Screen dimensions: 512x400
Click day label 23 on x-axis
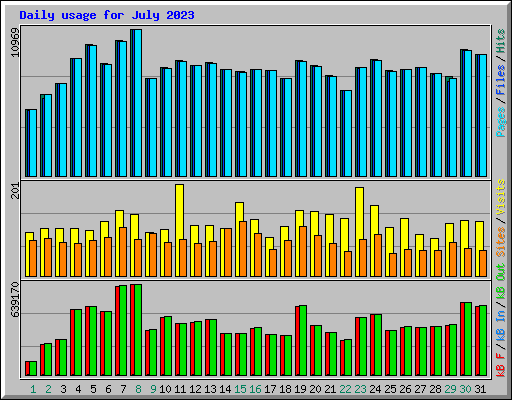pos(360,389)
